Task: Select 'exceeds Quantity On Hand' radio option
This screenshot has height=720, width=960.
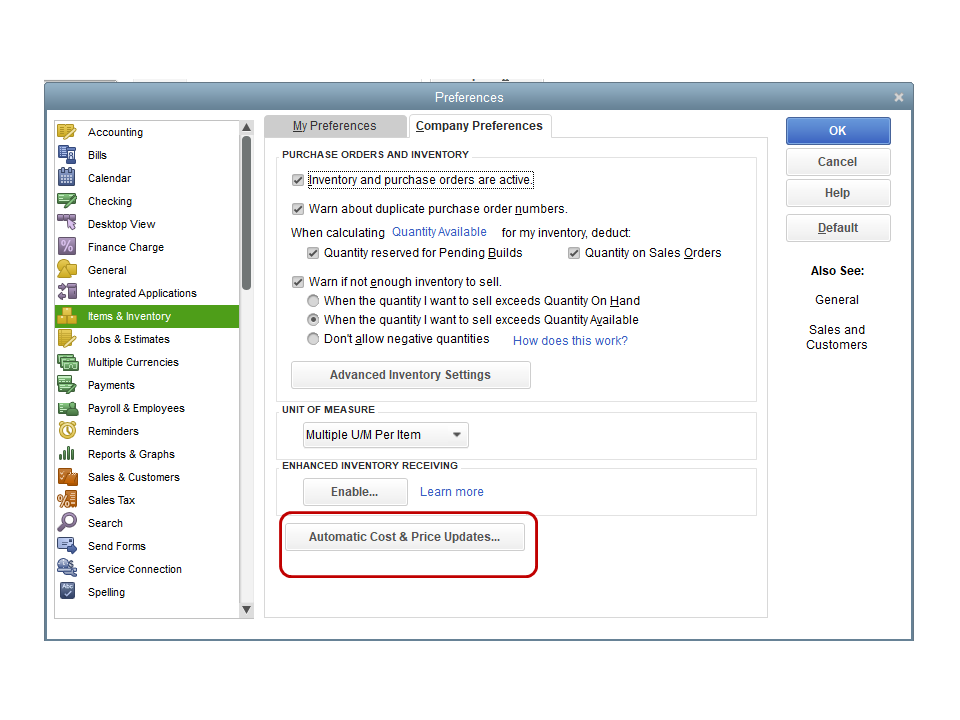Action: (313, 301)
